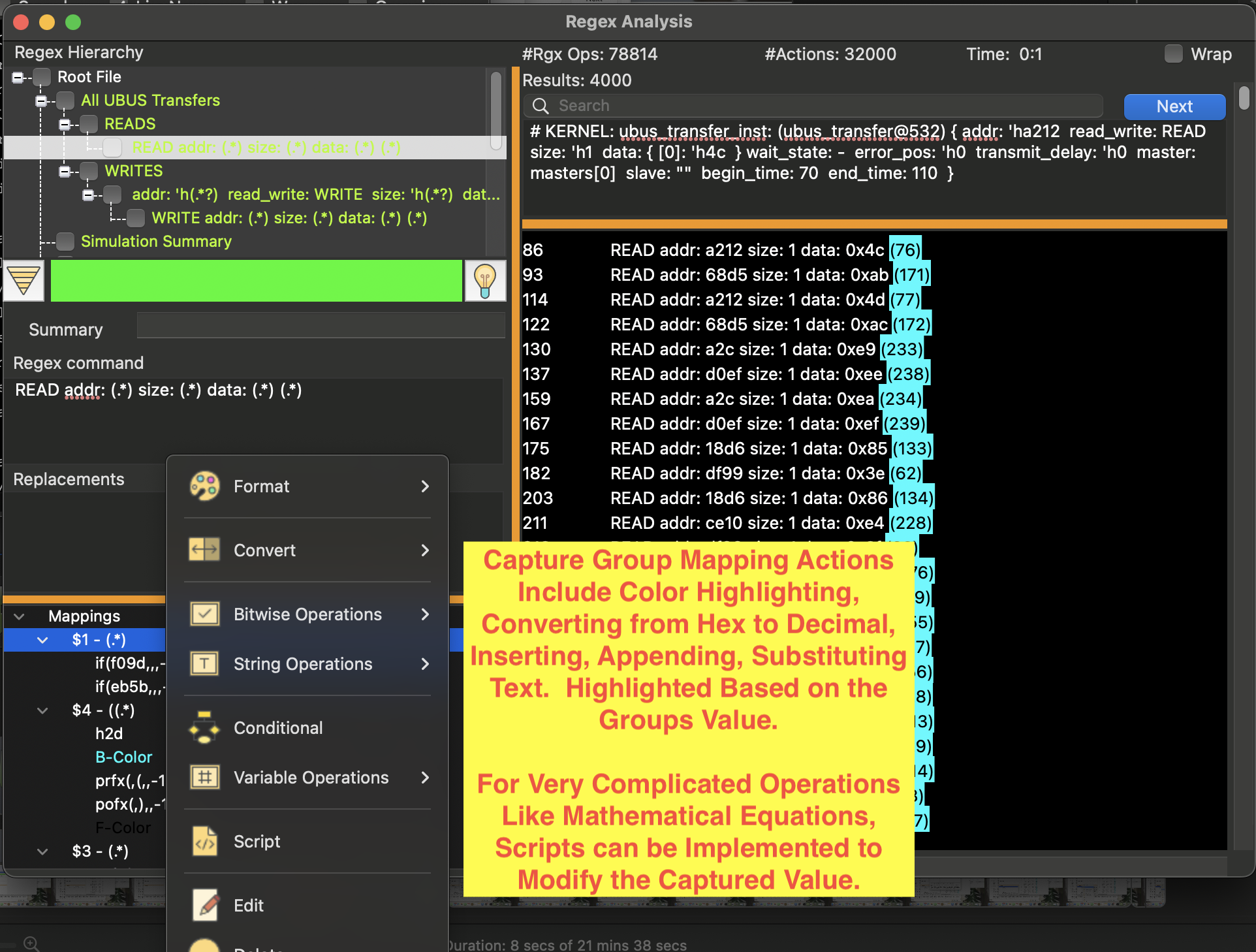Select the pofx mapping action

pos(130,804)
